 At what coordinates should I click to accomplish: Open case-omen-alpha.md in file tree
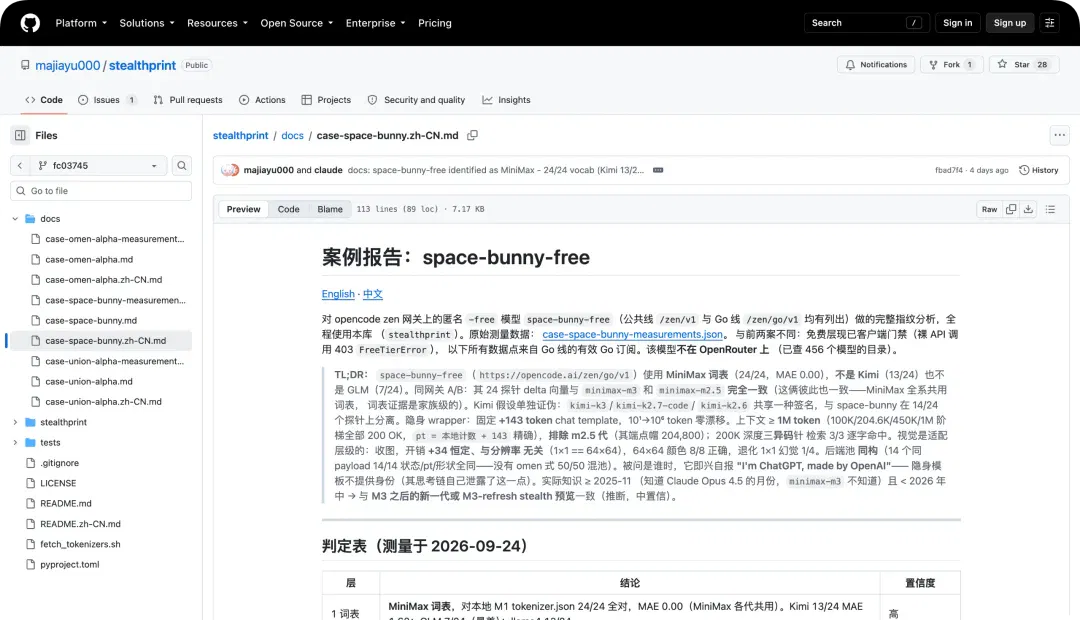click(89, 260)
